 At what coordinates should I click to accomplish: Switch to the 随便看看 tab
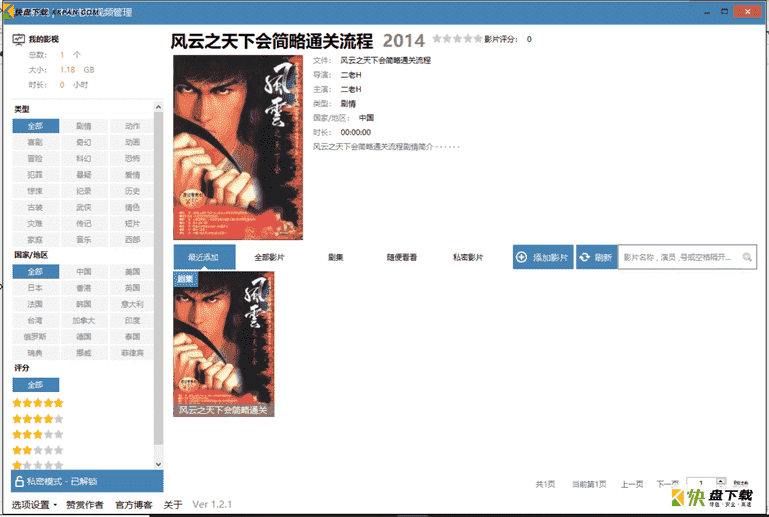(402, 257)
